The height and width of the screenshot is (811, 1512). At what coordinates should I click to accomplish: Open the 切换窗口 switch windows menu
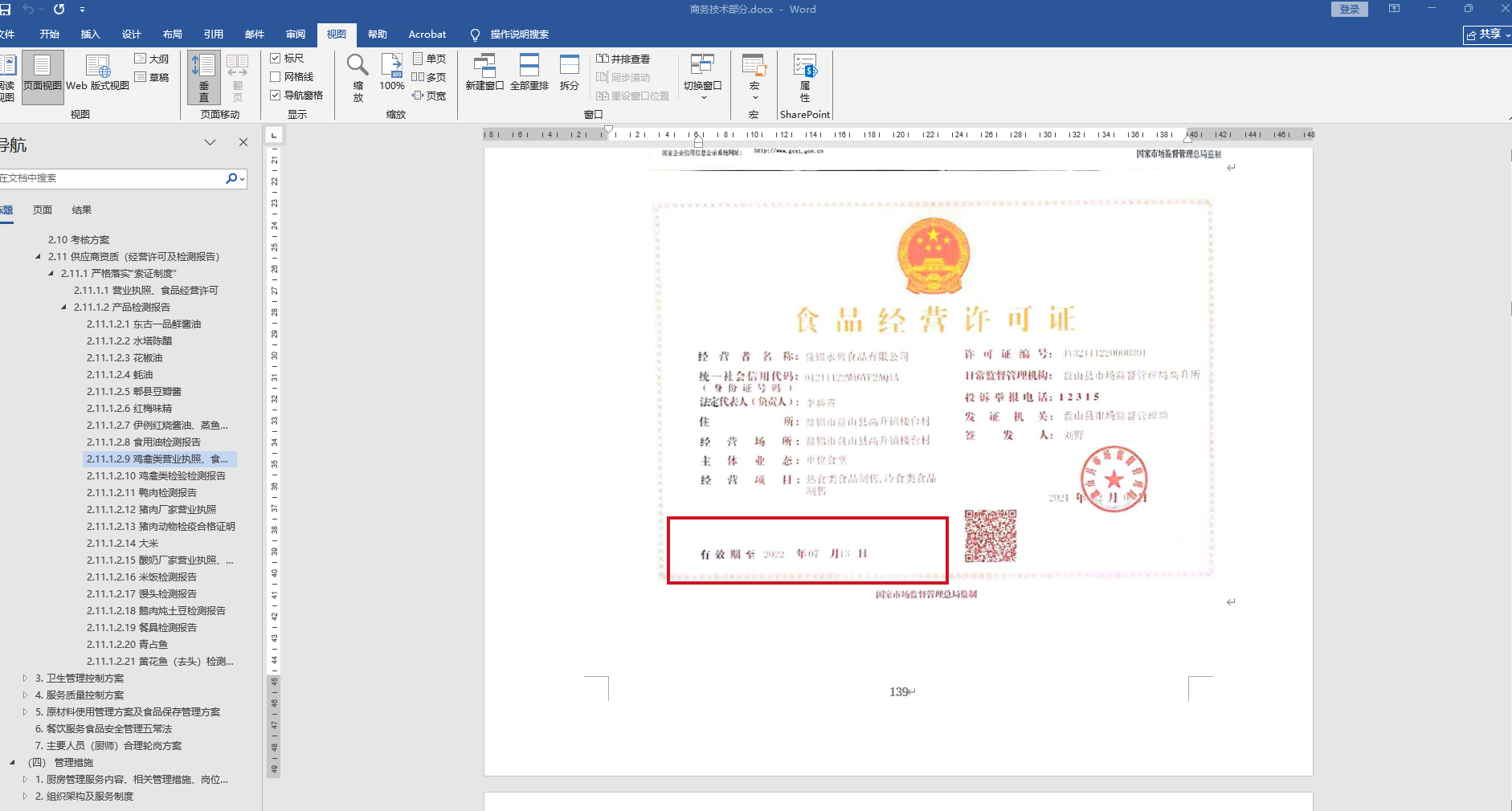click(x=703, y=77)
